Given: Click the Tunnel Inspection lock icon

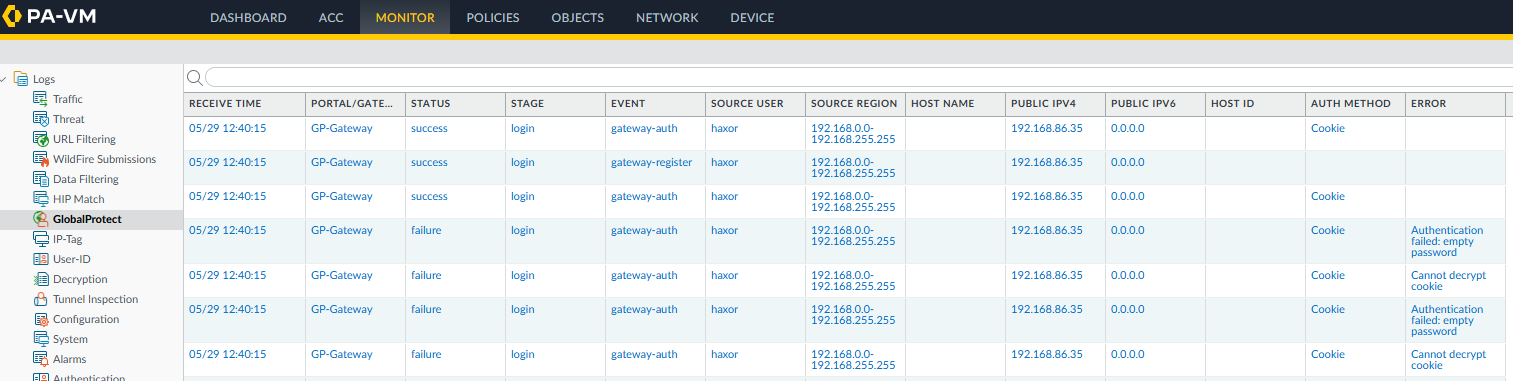Looking at the screenshot, I should pyautogui.click(x=41, y=299).
